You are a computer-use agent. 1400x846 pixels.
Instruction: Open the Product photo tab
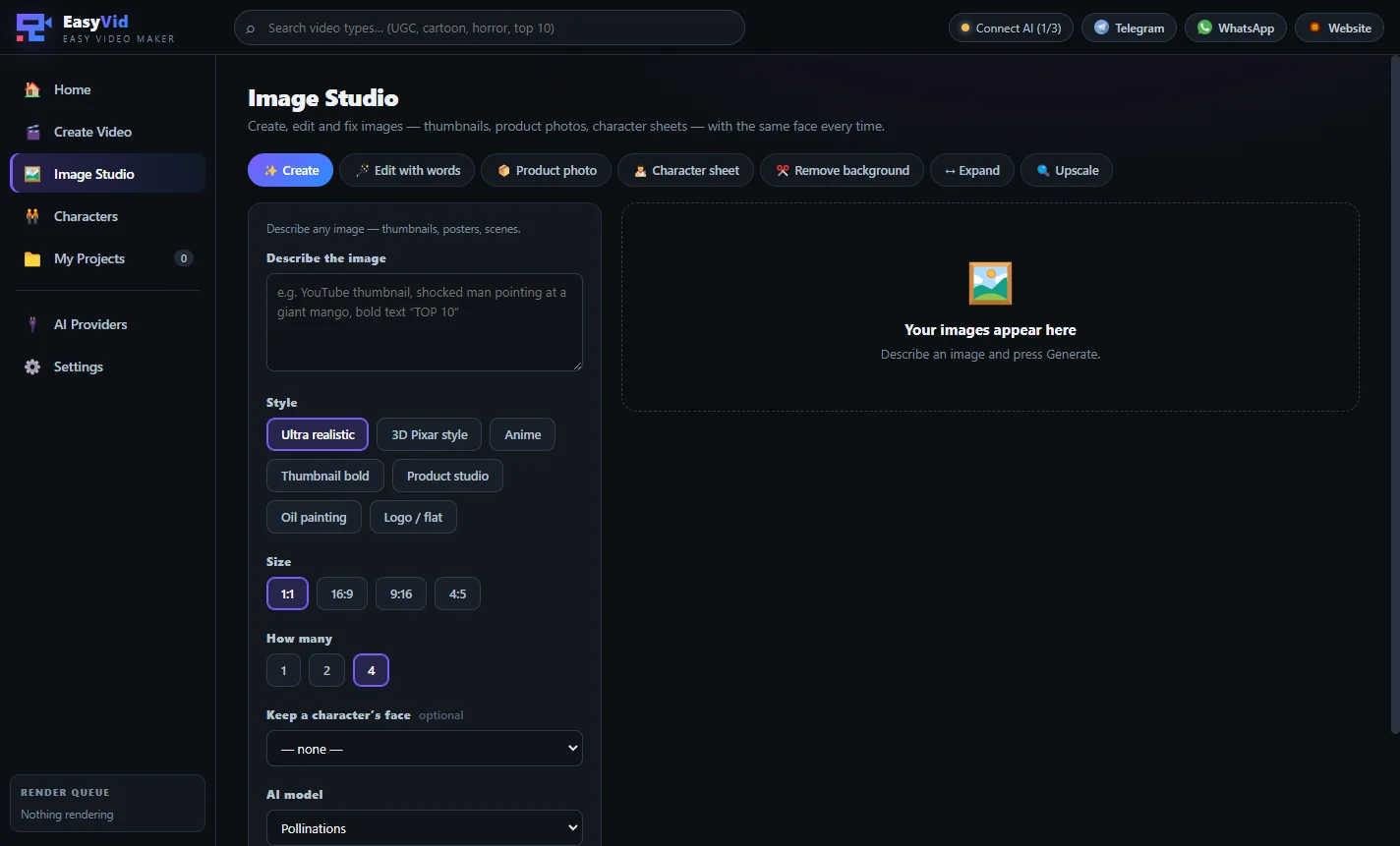546,170
